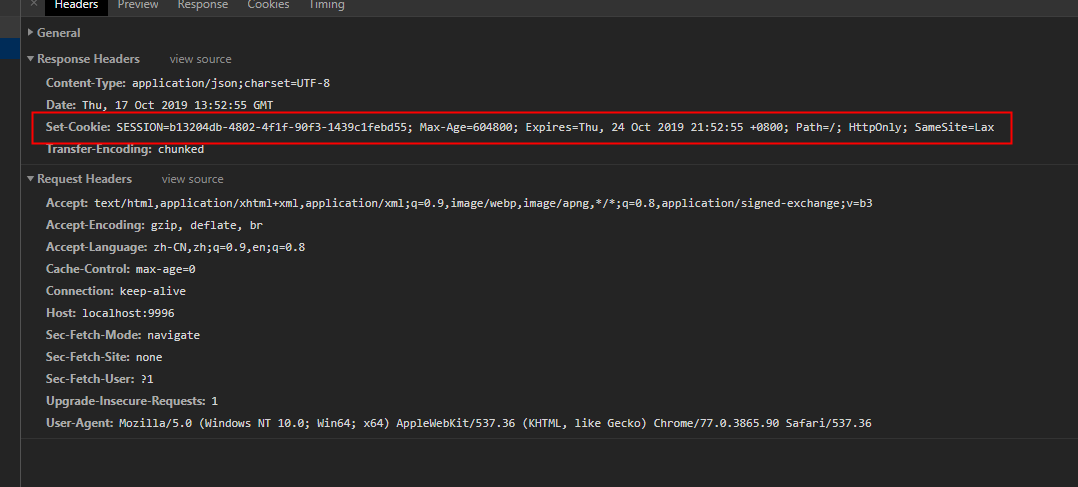Switch to the Preview tab
The width and height of the screenshot is (1078, 487).
tap(138, 5)
